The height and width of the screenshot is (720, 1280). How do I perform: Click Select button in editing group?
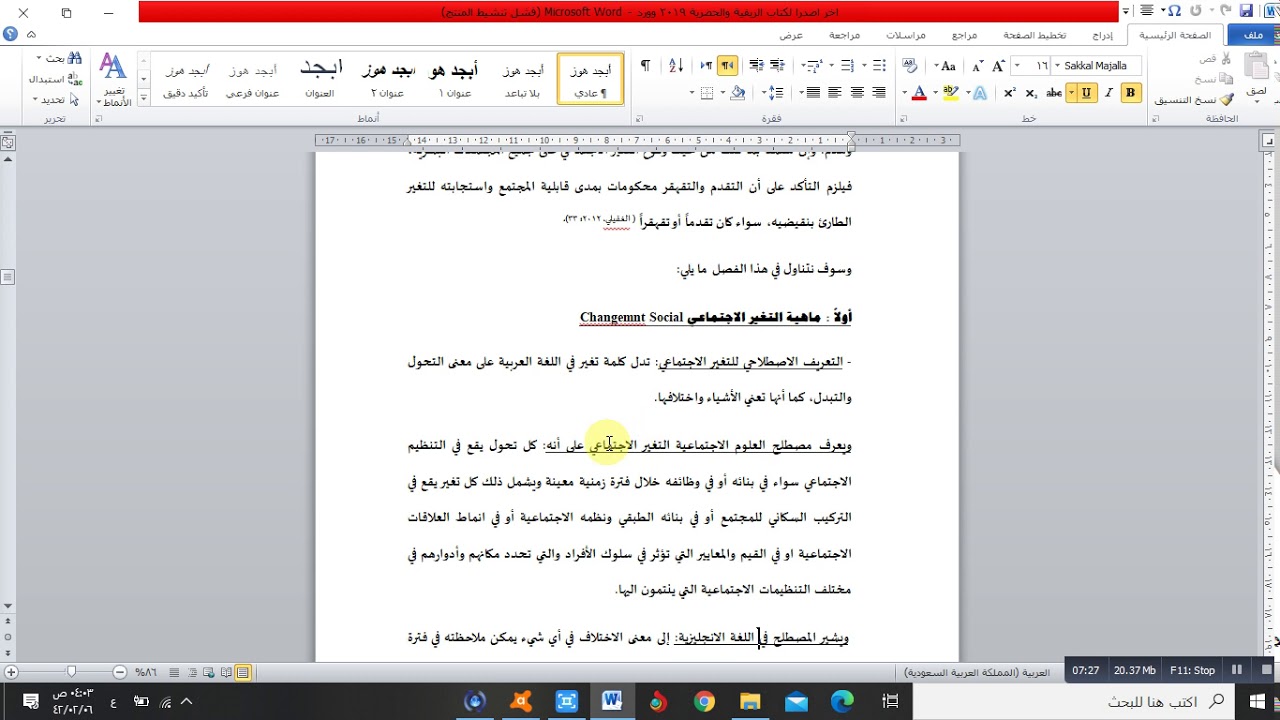click(x=55, y=99)
